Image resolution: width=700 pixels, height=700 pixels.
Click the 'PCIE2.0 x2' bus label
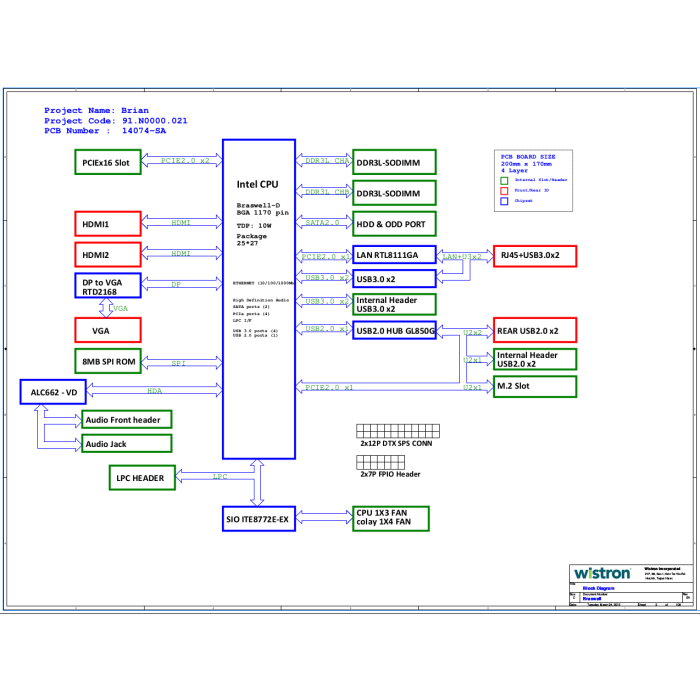tap(185, 161)
